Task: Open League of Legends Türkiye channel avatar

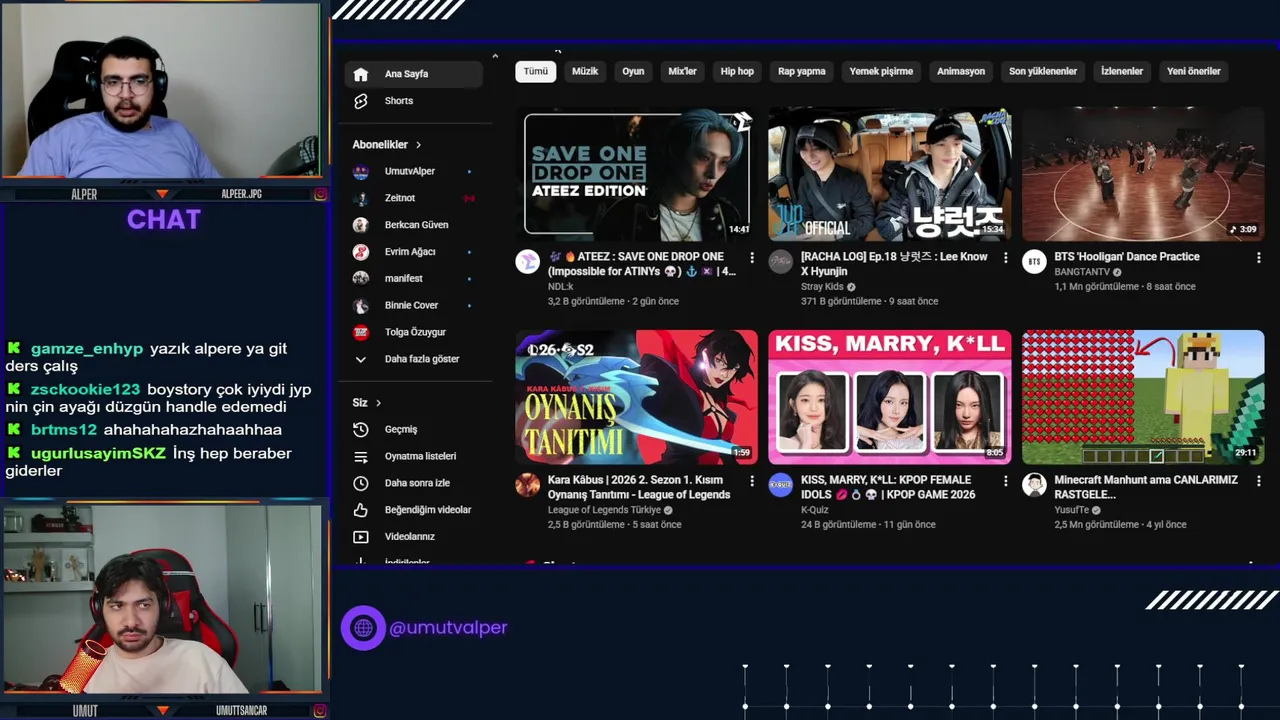Action: pos(527,485)
